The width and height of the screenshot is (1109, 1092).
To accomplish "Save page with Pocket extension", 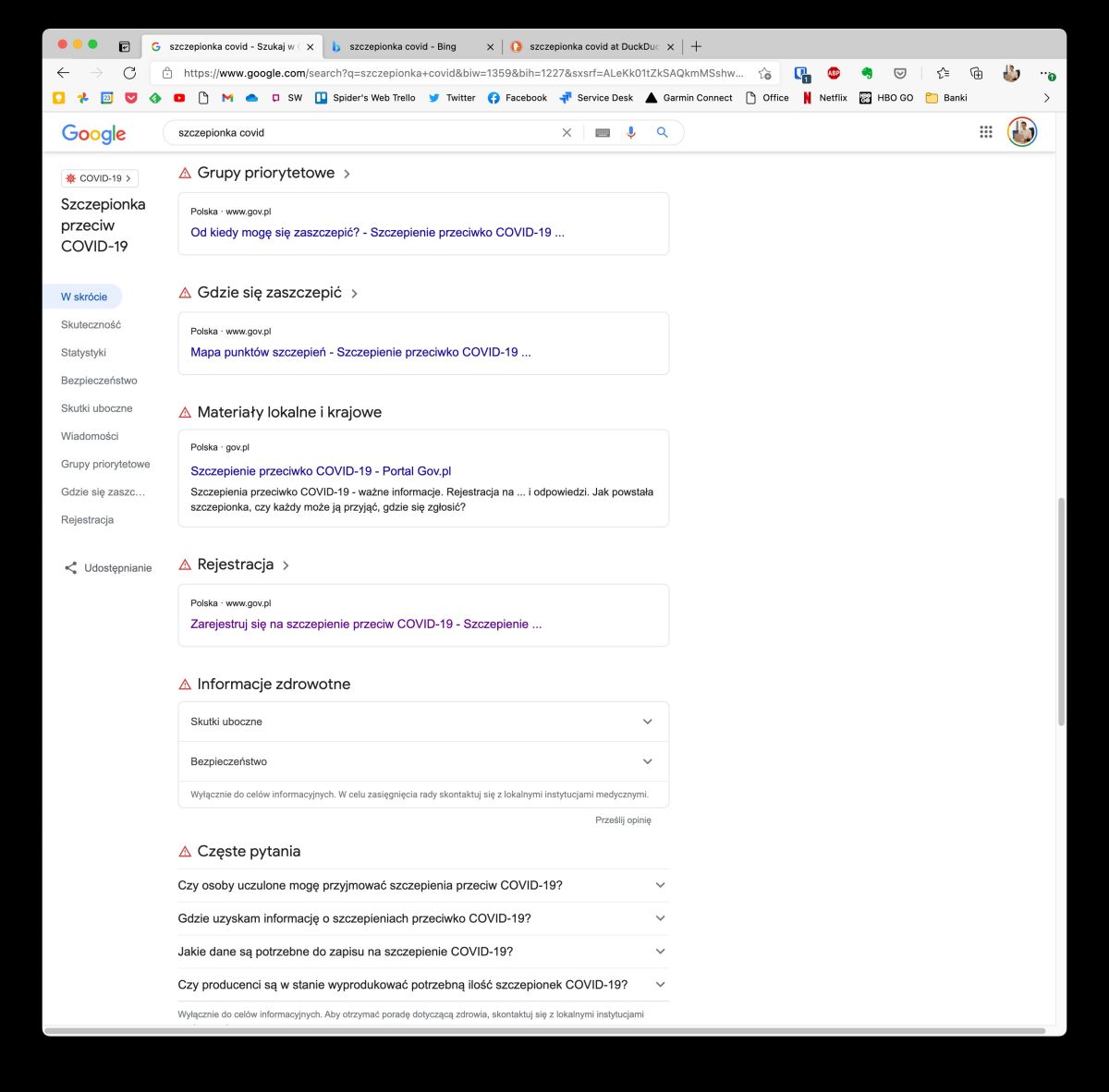I will [x=900, y=73].
